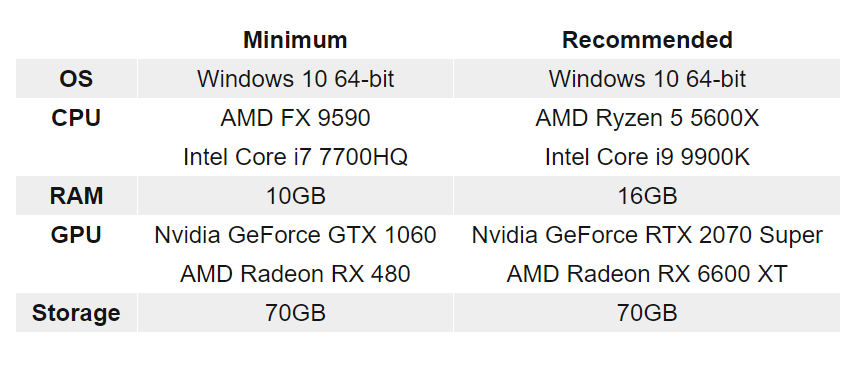Select the Storage row label

pos(76,313)
